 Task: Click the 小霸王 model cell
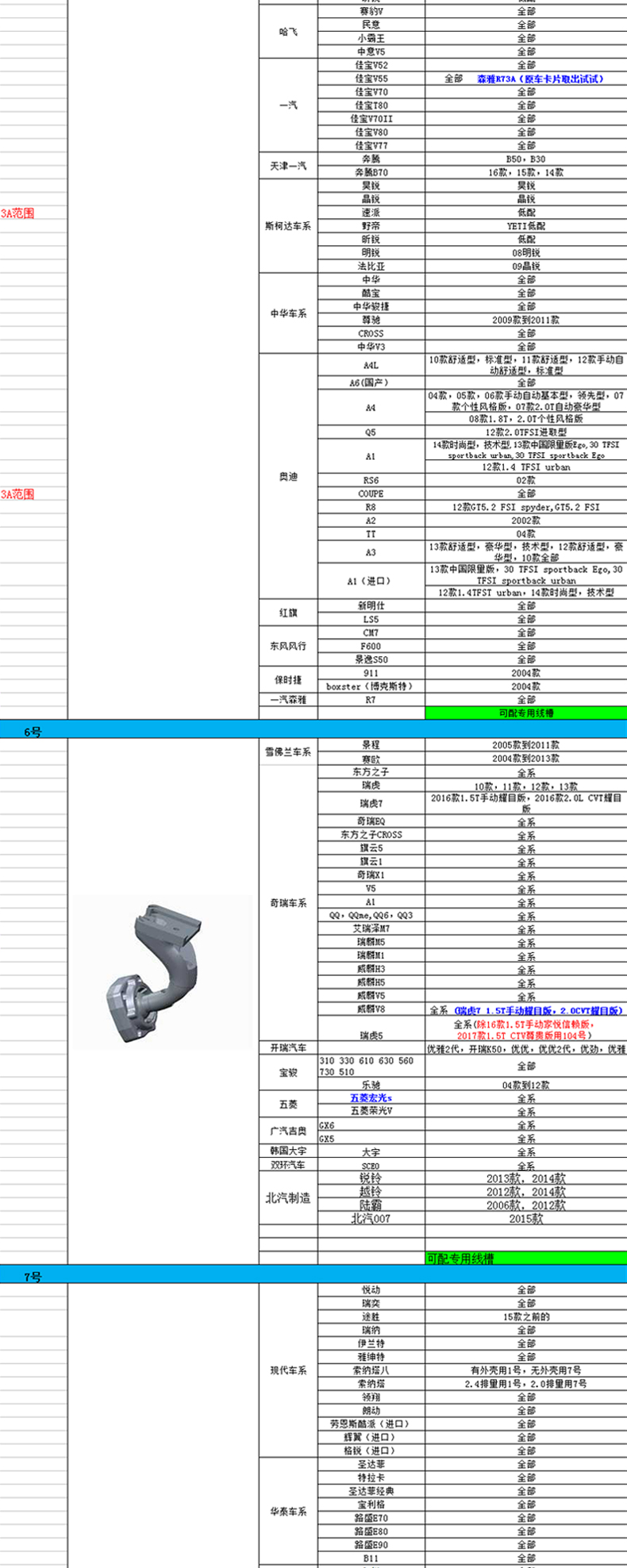pos(371,38)
